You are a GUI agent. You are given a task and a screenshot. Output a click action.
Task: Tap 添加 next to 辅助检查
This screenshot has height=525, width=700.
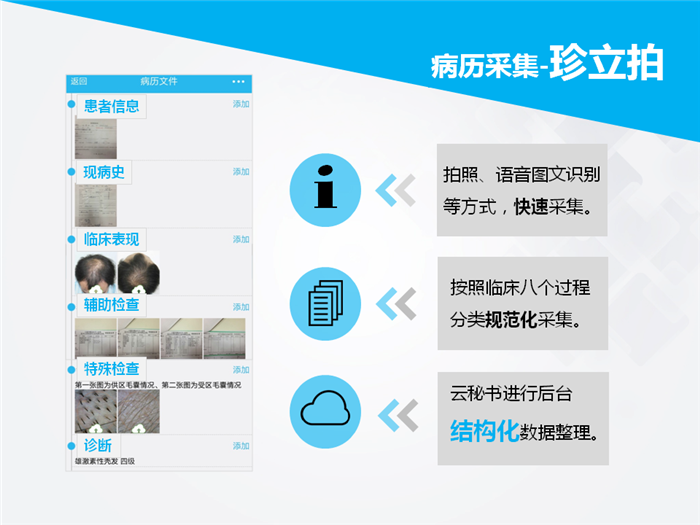tap(241, 307)
